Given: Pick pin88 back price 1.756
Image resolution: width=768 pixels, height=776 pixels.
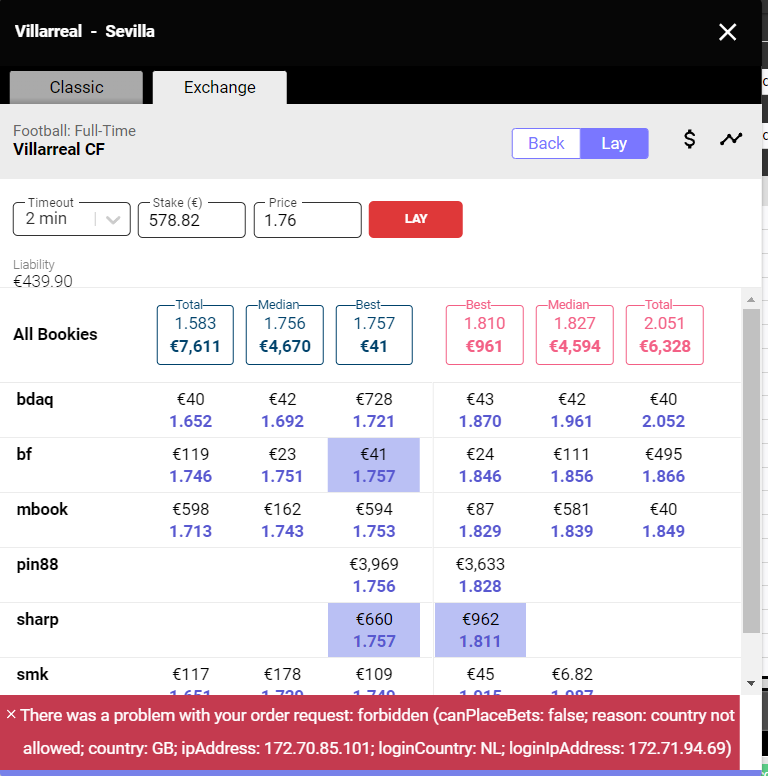Looking at the screenshot, I should [374, 586].
